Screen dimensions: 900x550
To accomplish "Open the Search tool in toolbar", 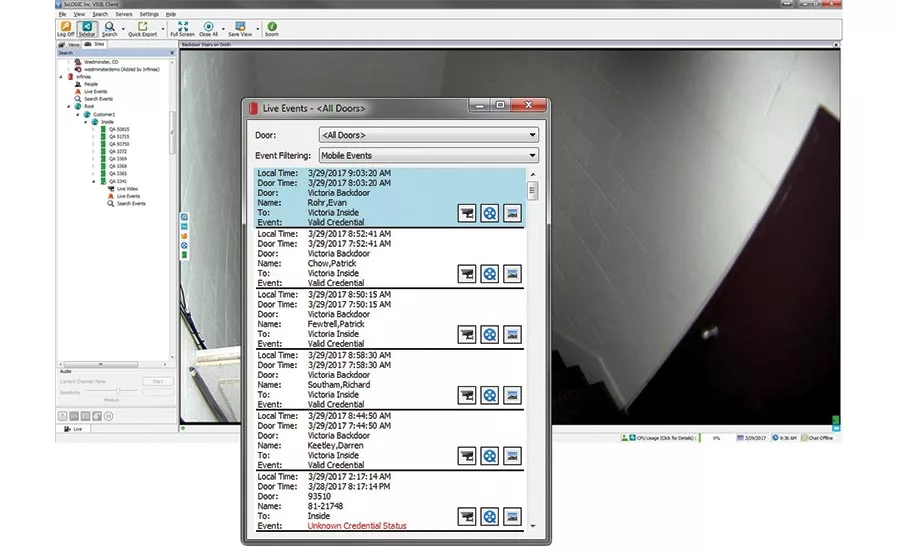I will (109, 28).
